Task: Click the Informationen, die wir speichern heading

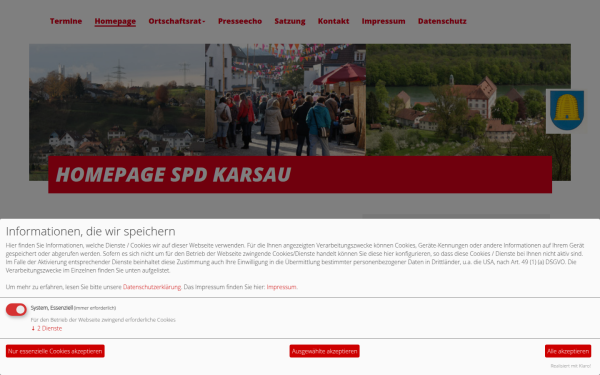Action: point(90,232)
